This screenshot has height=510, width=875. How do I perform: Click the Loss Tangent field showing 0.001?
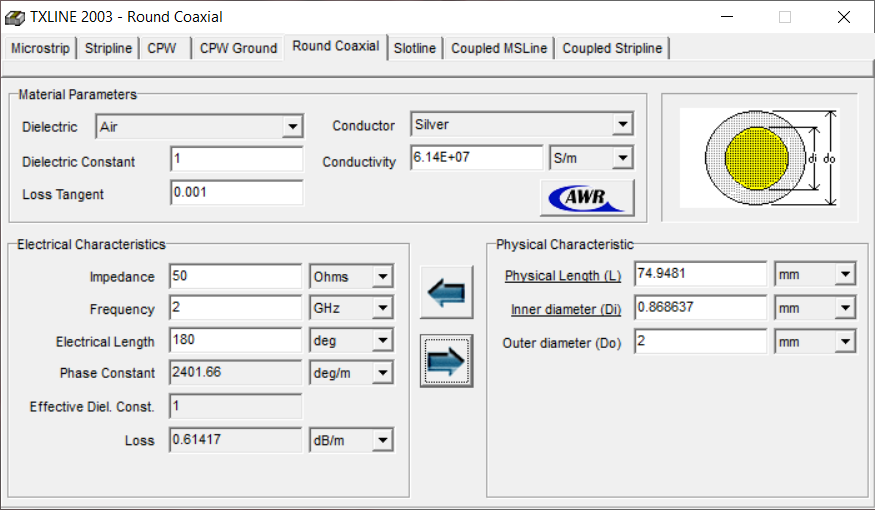click(x=237, y=193)
